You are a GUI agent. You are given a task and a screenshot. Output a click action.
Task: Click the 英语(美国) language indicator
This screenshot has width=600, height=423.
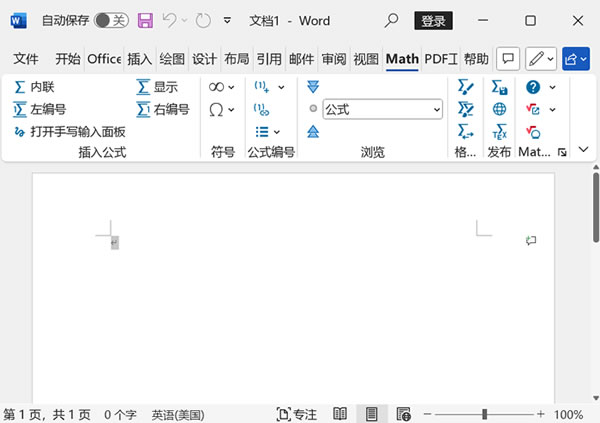click(x=178, y=414)
